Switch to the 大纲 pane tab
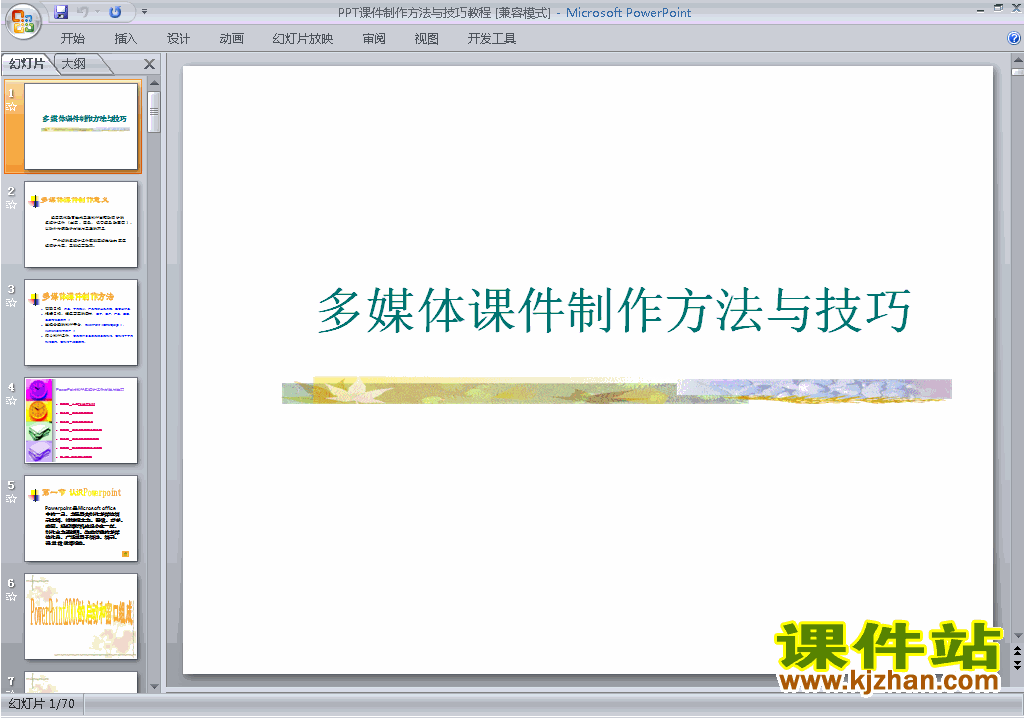 74,63
